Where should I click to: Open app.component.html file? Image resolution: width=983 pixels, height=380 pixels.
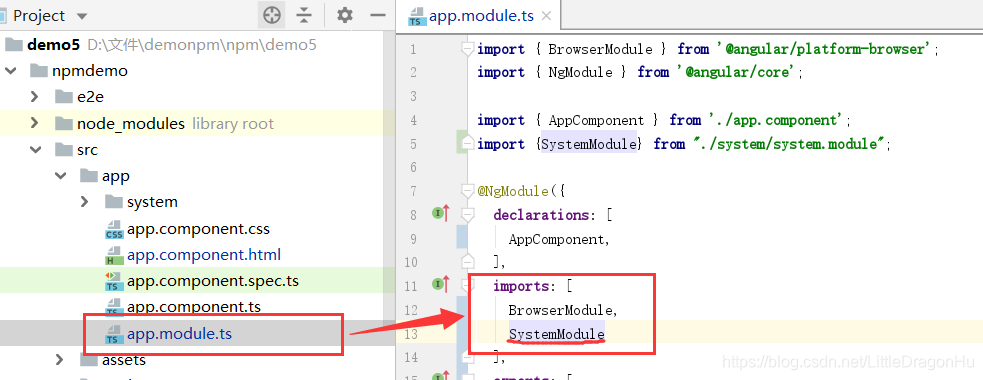(204, 255)
